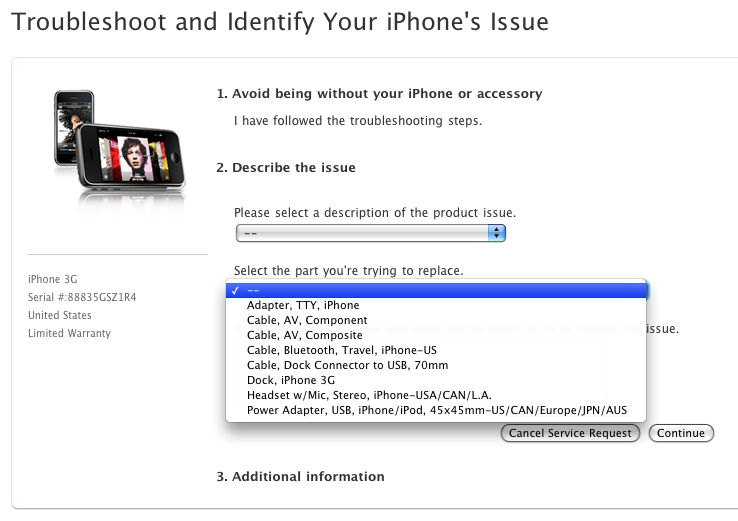Click 'Please select a description of the product issue.'

375,213
